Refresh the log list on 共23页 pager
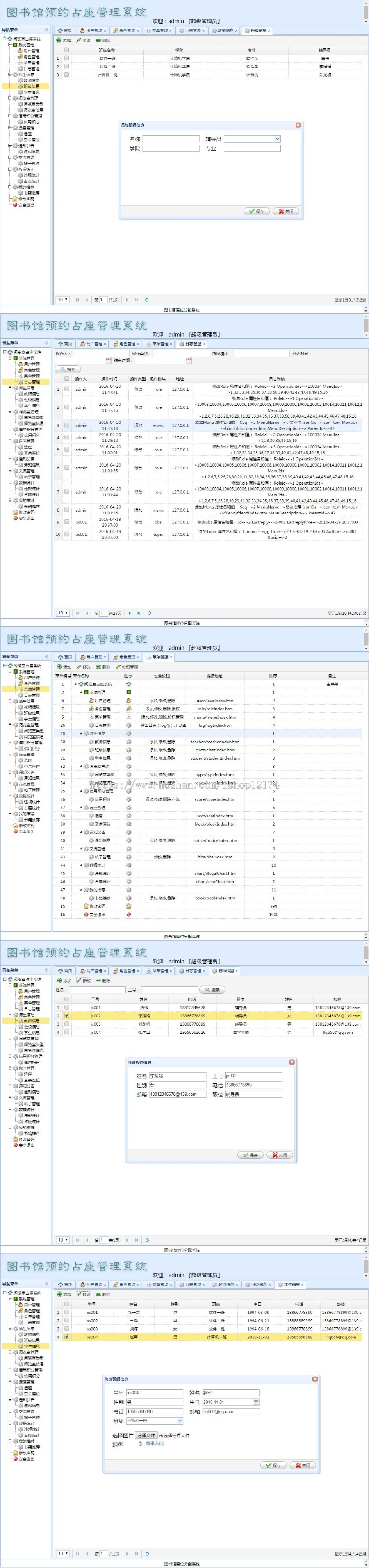 [149, 613]
